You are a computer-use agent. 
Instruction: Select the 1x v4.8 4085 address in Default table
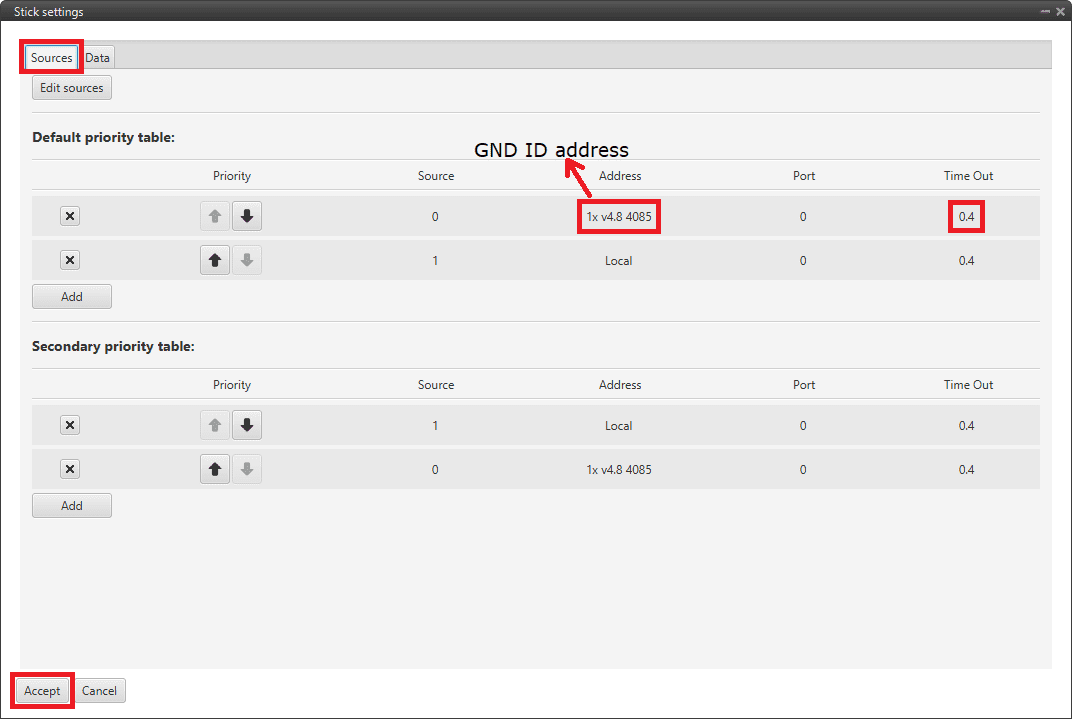(x=619, y=217)
